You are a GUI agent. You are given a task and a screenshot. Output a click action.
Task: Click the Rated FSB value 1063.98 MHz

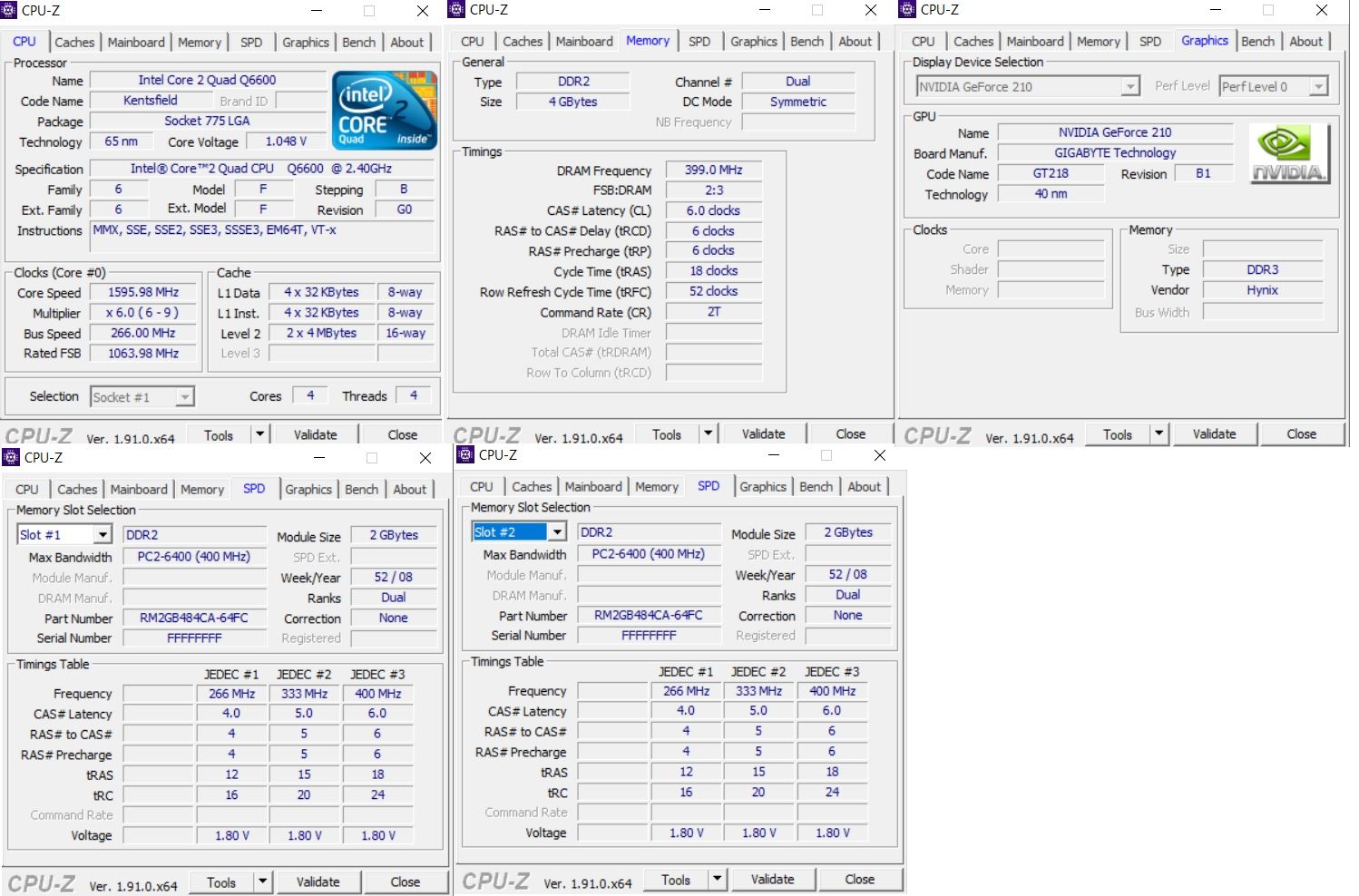coord(143,353)
